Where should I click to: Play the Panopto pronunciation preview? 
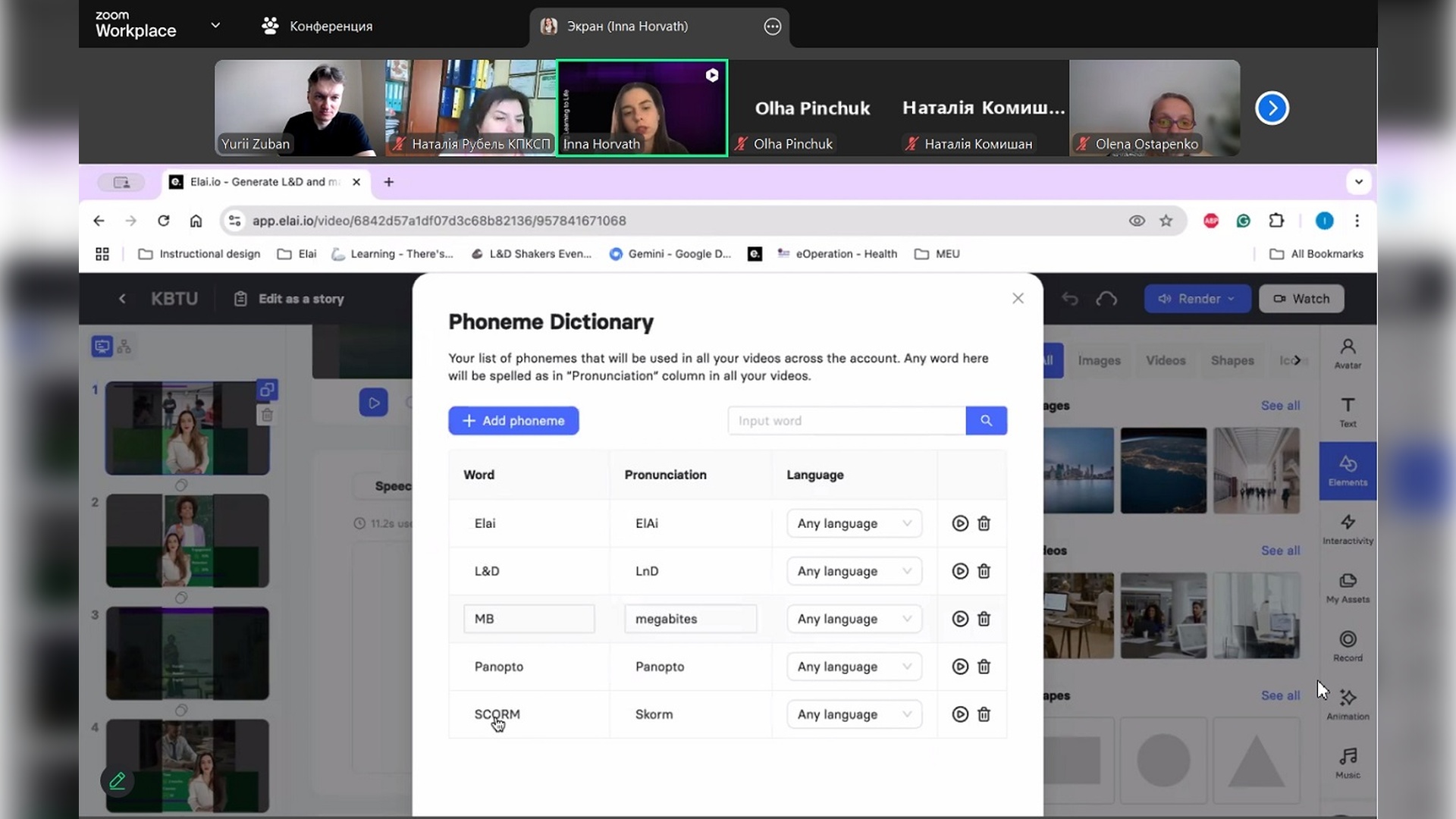(x=960, y=667)
